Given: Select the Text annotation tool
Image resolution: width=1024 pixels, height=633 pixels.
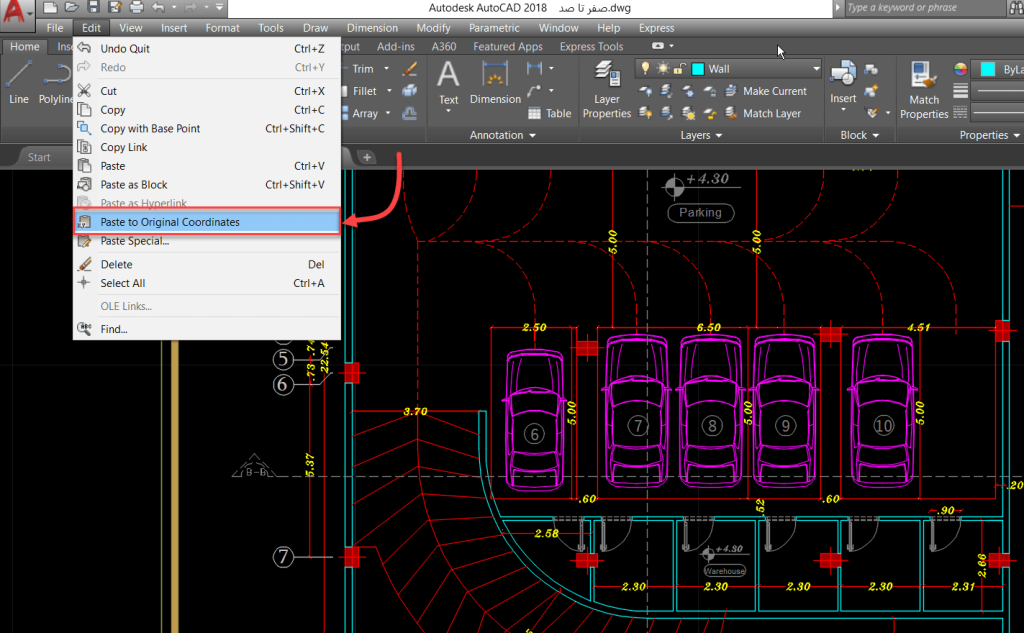Looking at the screenshot, I should click(x=448, y=82).
